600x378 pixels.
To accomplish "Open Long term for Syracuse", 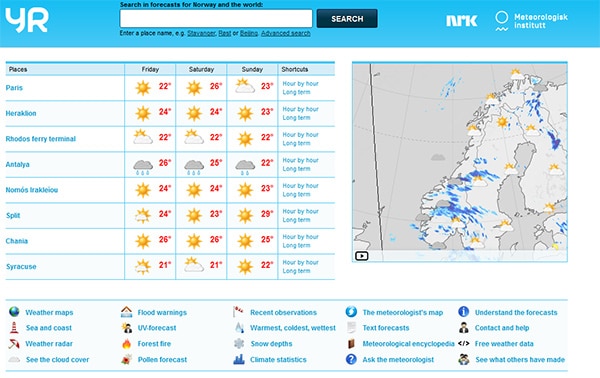I will coord(296,271).
